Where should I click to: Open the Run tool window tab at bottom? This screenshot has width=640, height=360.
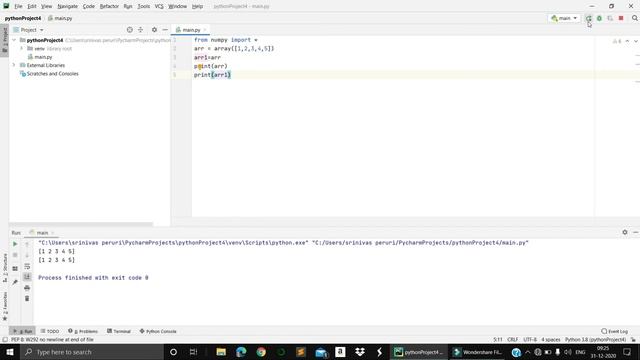(22, 331)
